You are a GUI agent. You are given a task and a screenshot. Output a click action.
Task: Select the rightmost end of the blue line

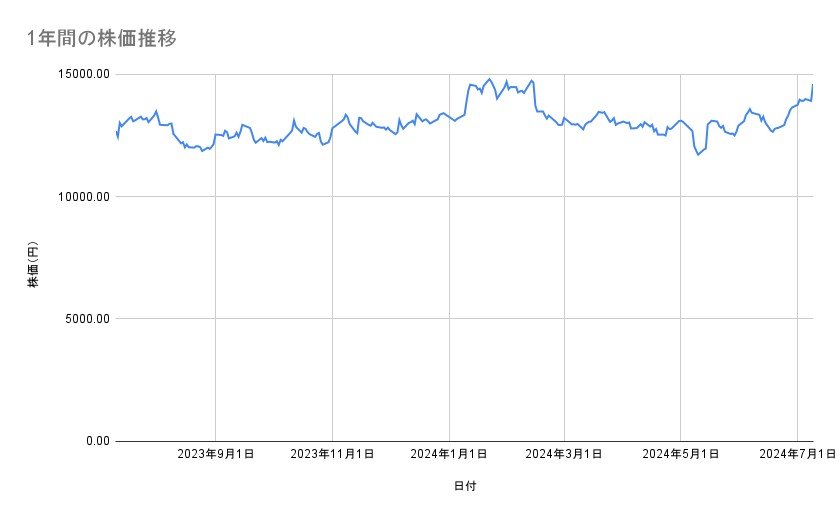coord(813,85)
